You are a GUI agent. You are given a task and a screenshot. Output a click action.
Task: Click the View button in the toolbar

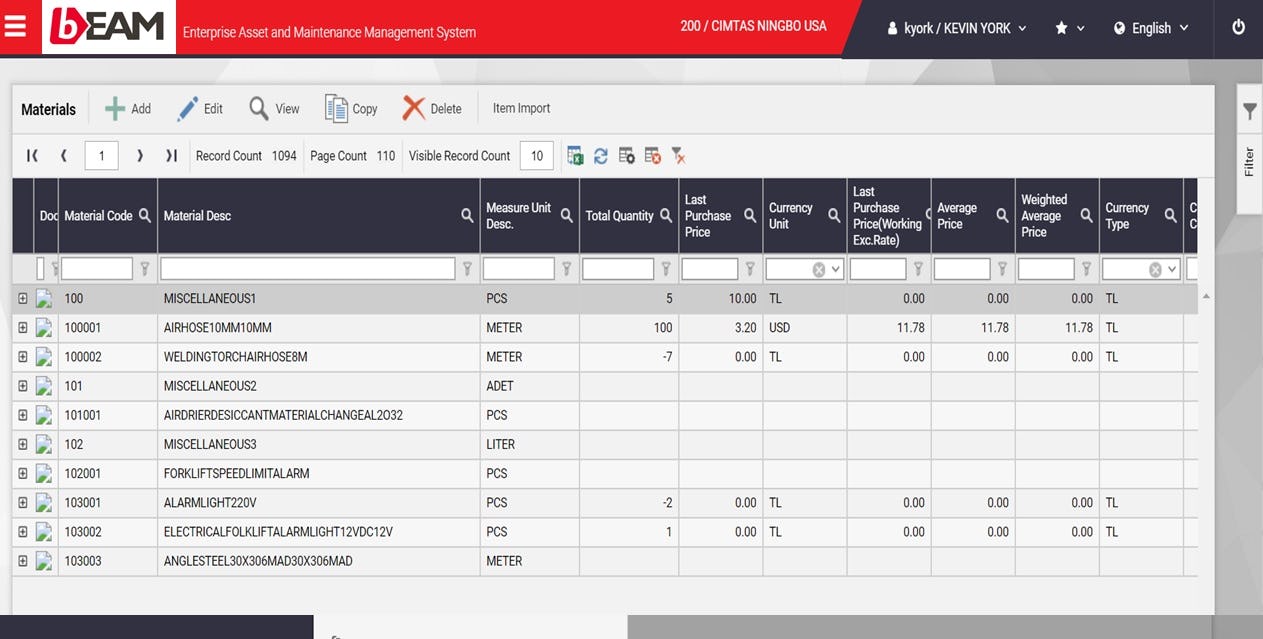pos(274,108)
